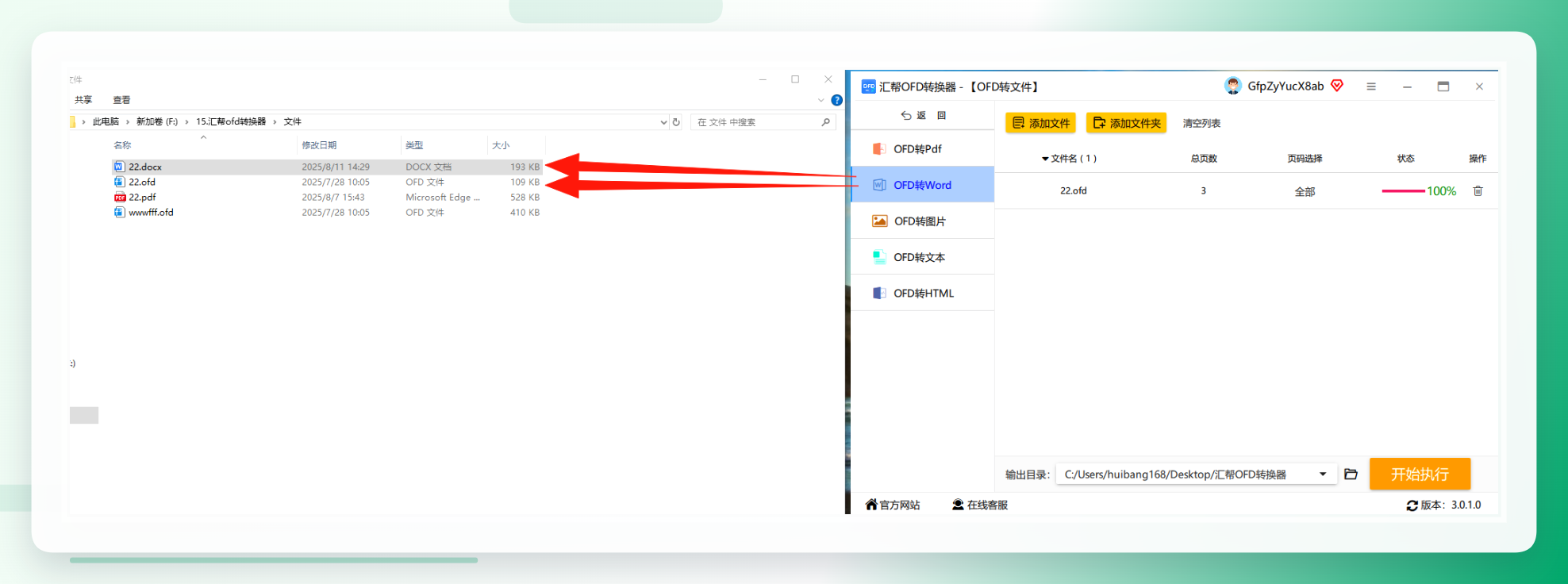Click the 开始执行 start button
The height and width of the screenshot is (584, 1568).
coord(1420,474)
